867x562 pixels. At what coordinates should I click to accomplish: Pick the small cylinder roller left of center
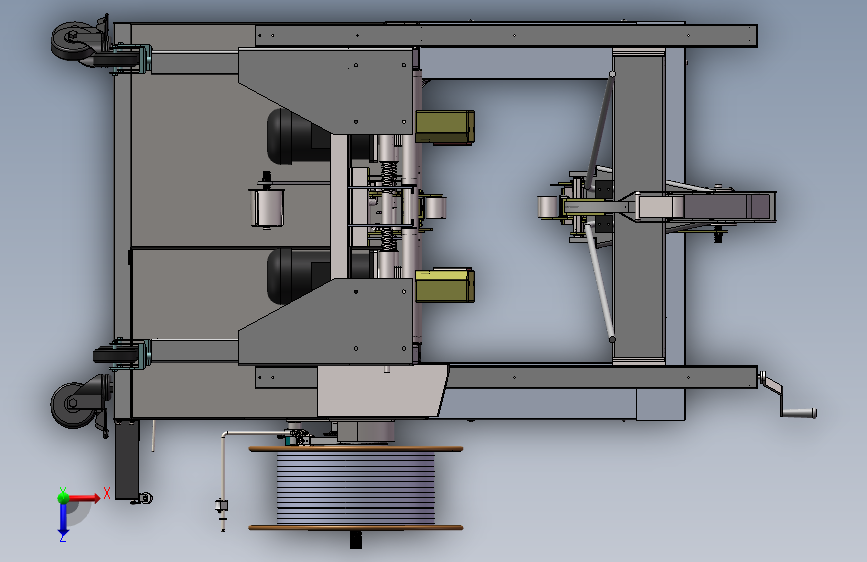(x=267, y=207)
